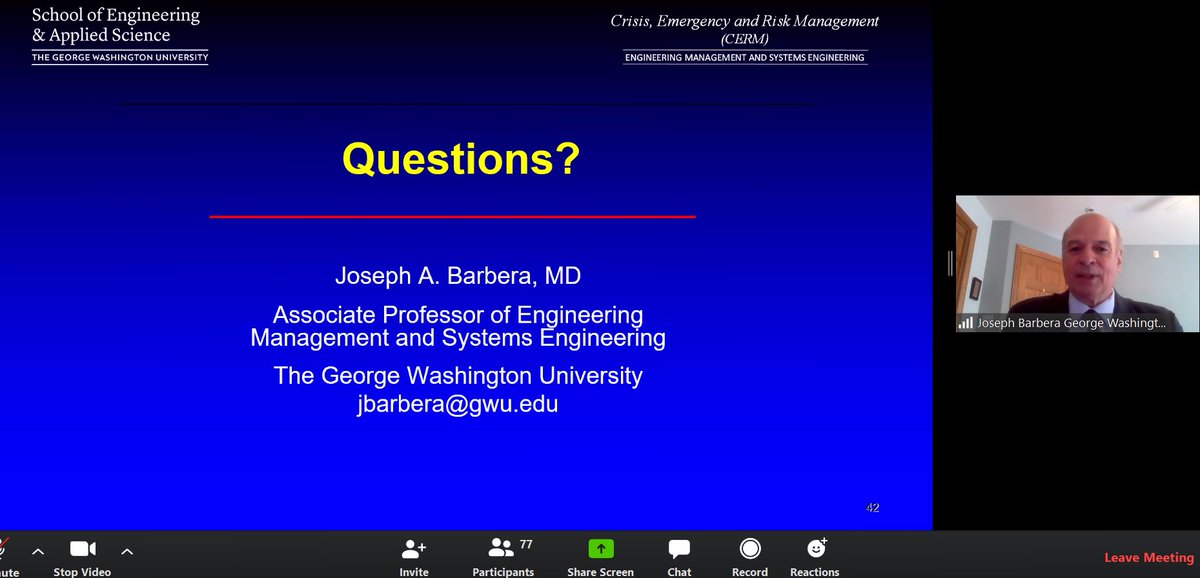The image size is (1200, 578).
Task: Click Joseph A. Barbera, MD text
Action: click(x=458, y=277)
